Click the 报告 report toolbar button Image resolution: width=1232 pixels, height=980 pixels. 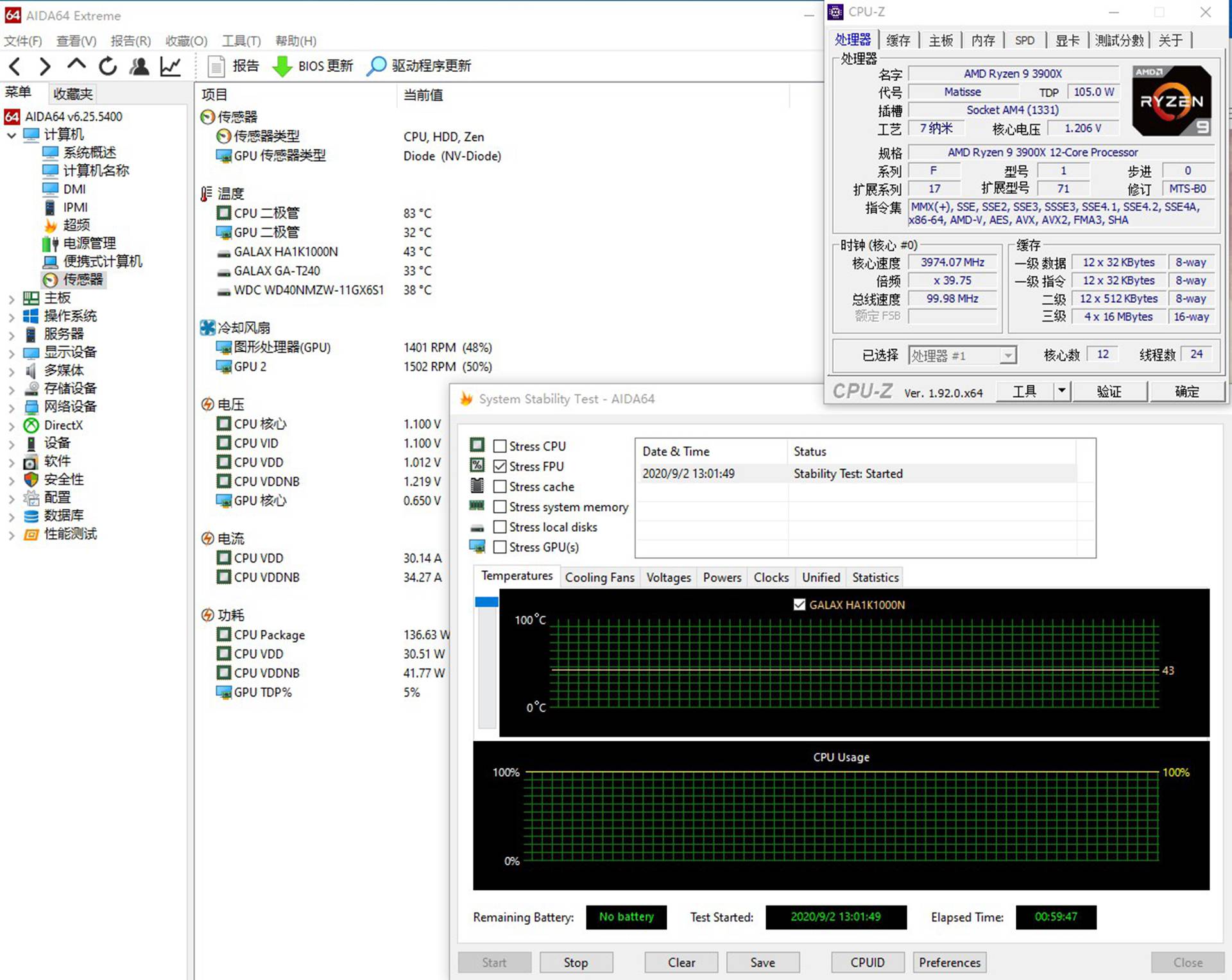pyautogui.click(x=234, y=66)
